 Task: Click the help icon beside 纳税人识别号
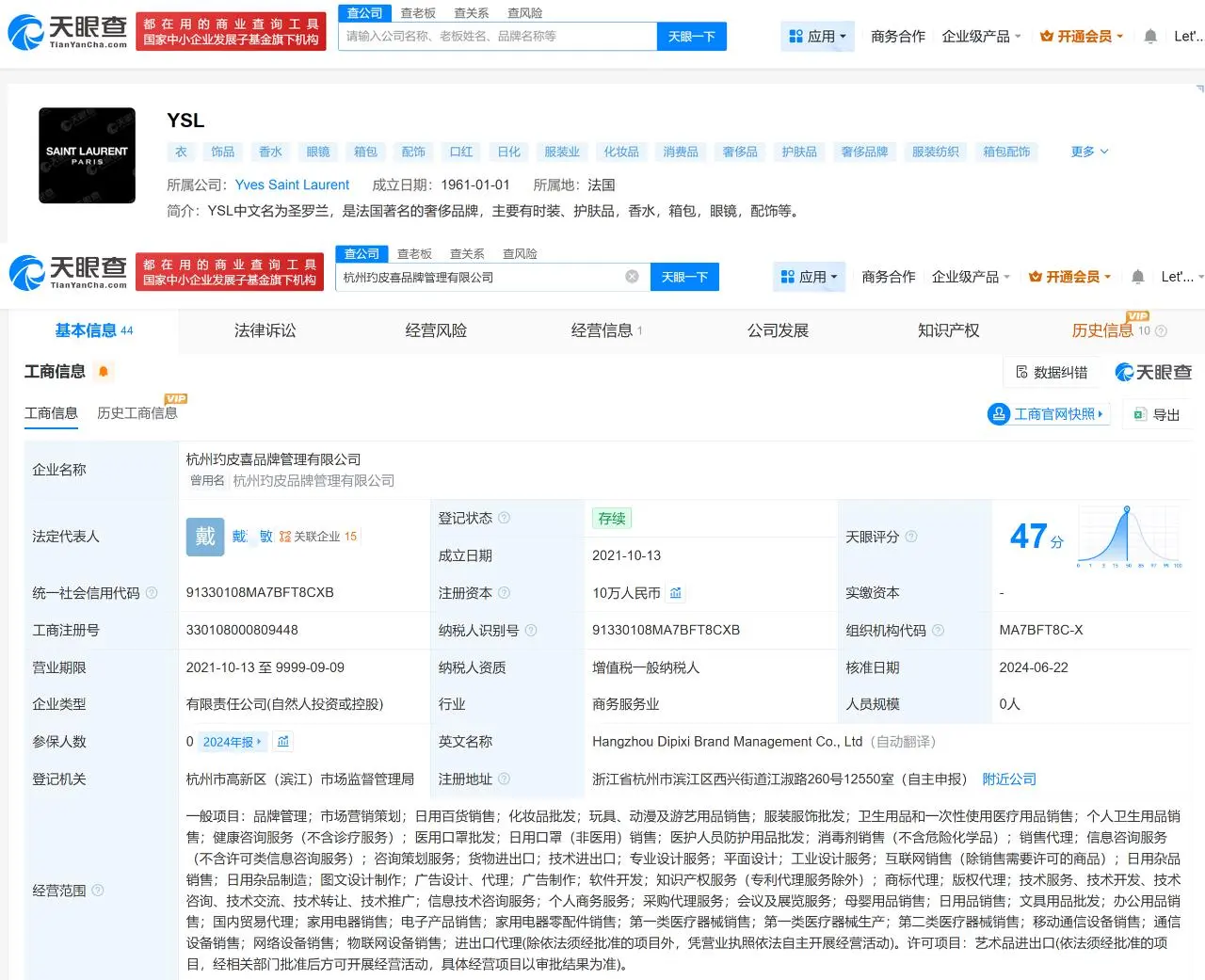[531, 631]
